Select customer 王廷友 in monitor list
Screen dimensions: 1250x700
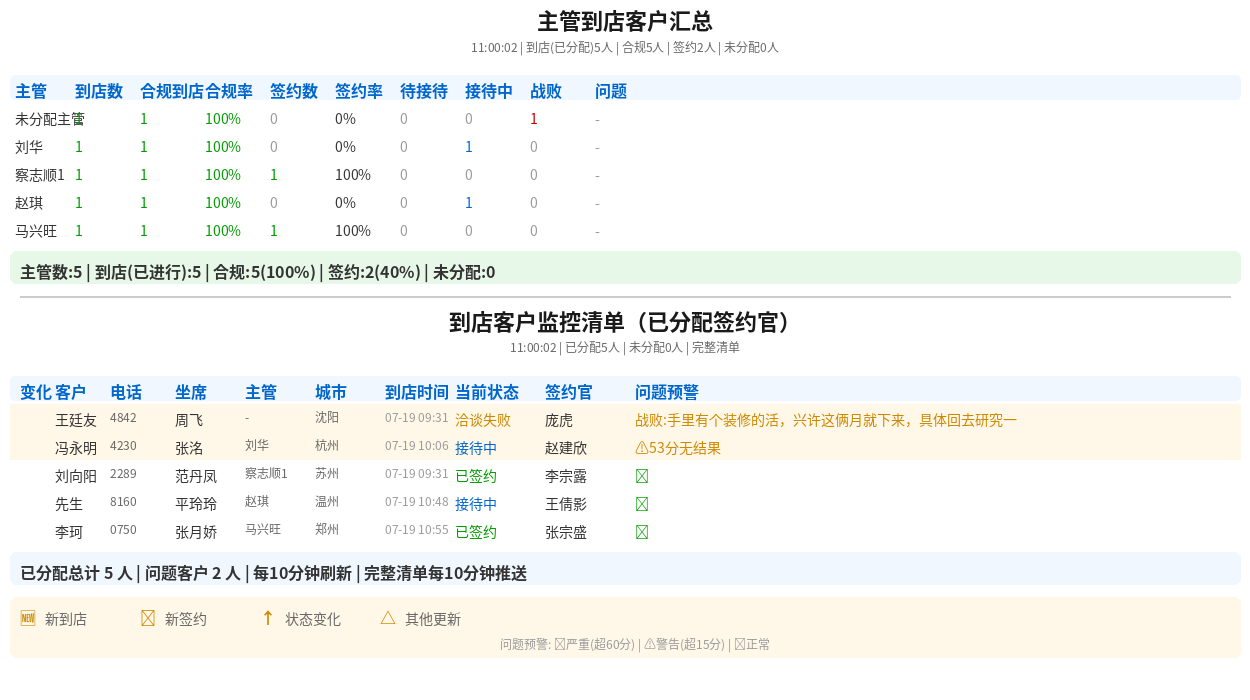[x=76, y=420]
